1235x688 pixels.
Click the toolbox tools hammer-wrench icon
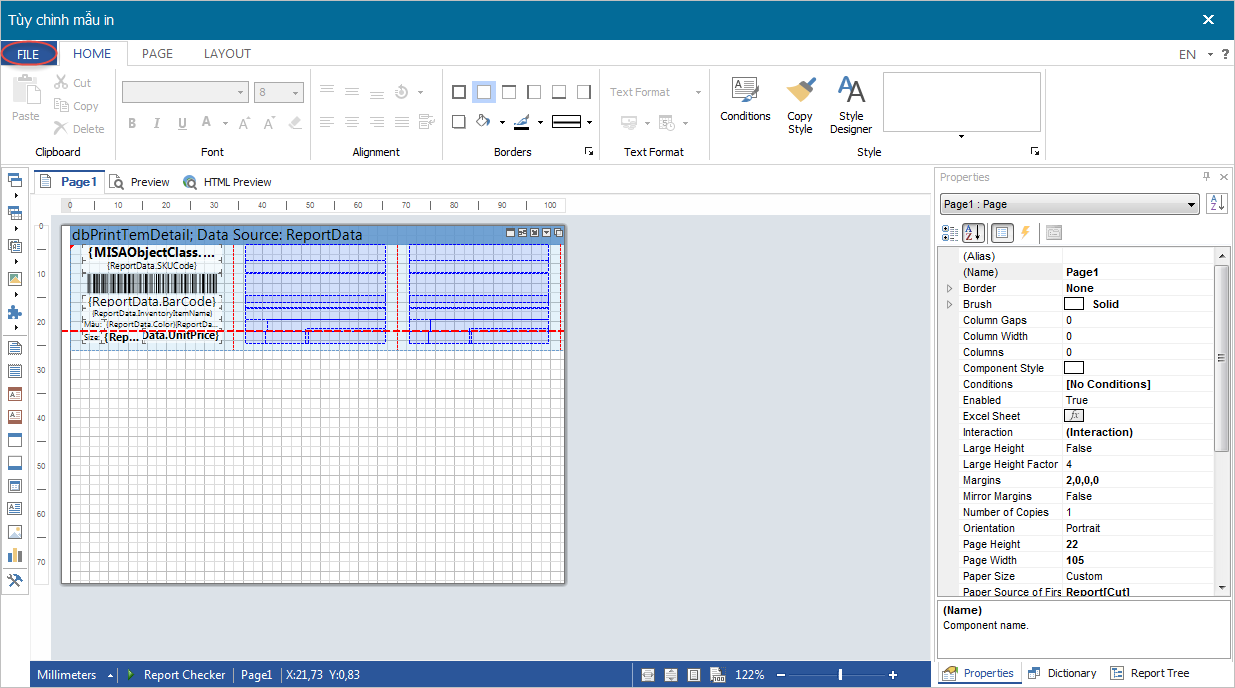(14, 581)
